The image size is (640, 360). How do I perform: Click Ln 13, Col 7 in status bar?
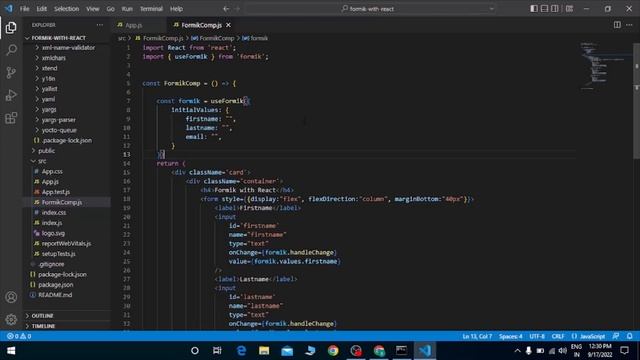coord(477,336)
